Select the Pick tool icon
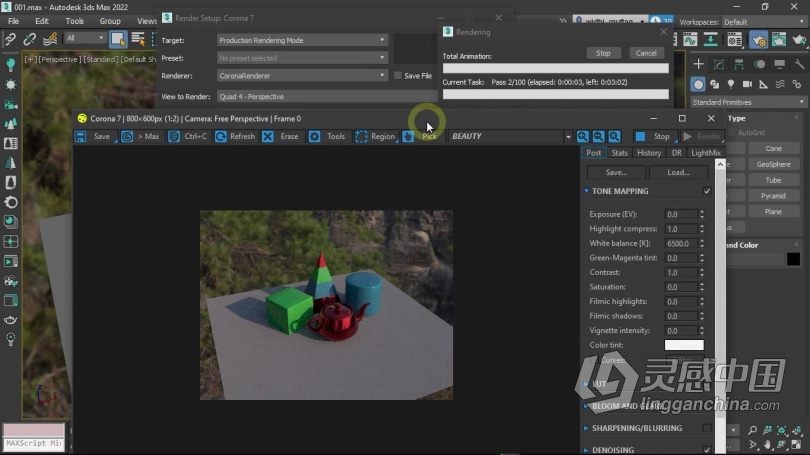This screenshot has height=455, width=810. 408,136
